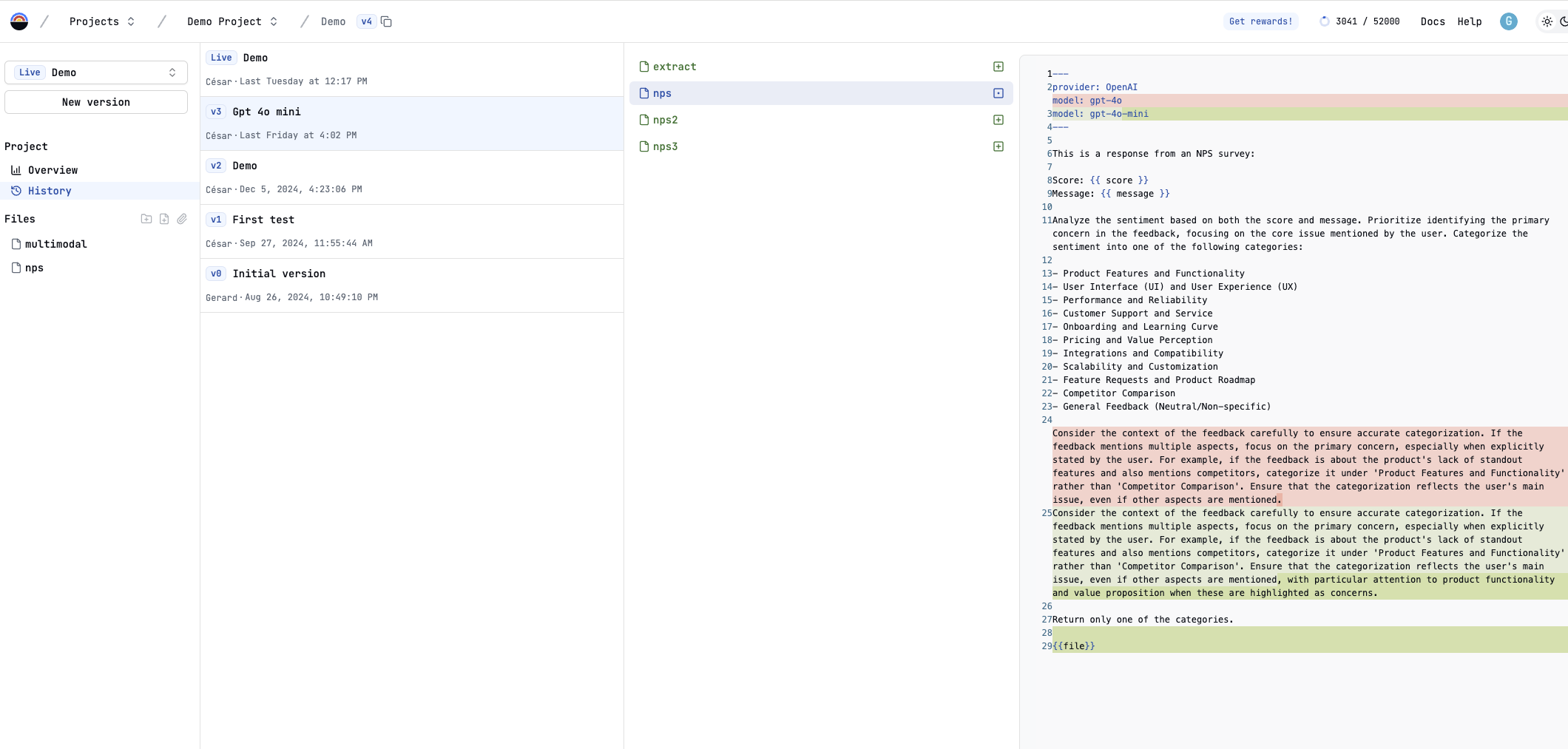
Task: Click the nps file icon in sidebar
Action: click(x=16, y=268)
